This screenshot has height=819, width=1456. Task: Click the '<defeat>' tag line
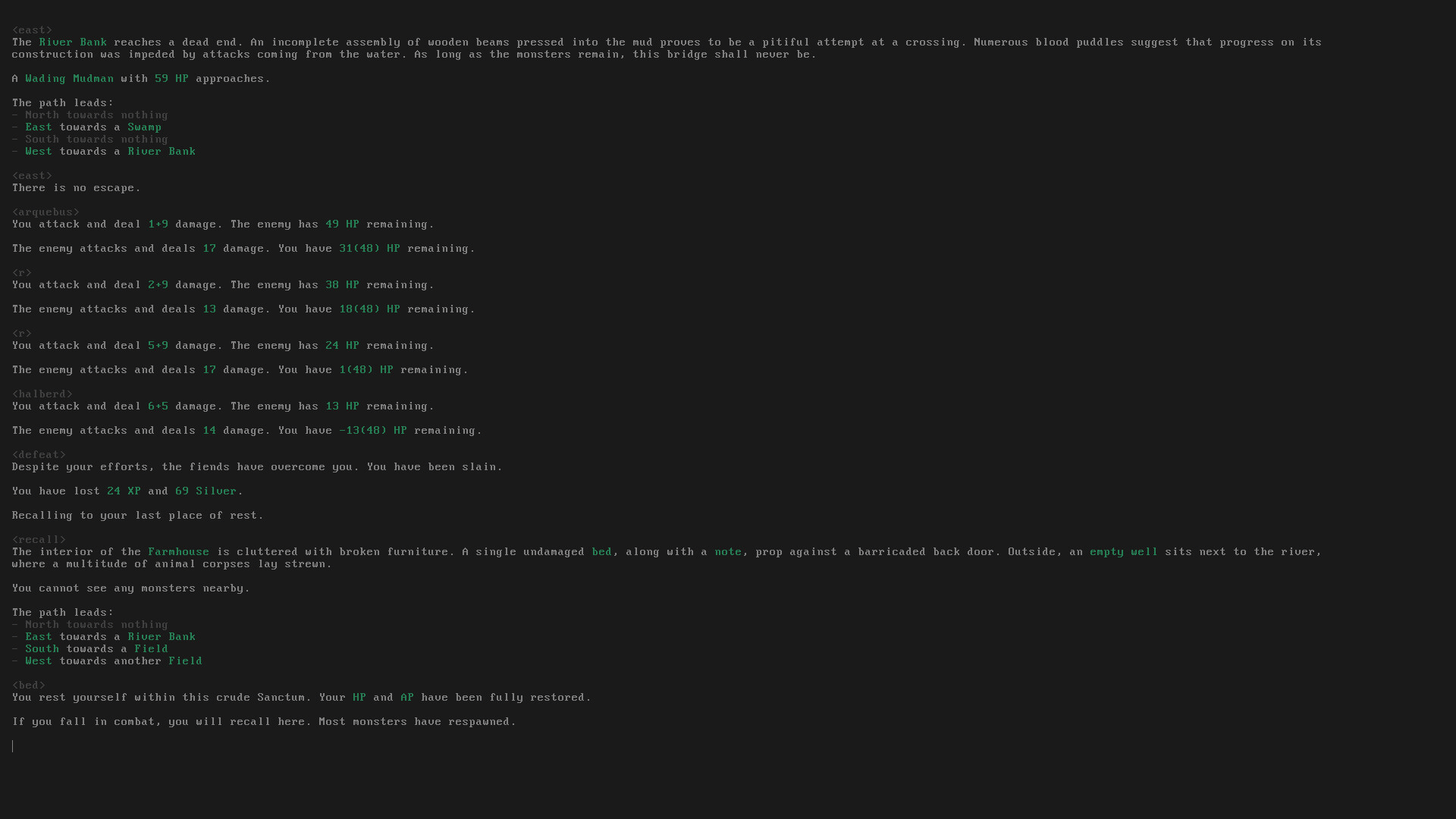pyautogui.click(x=39, y=455)
